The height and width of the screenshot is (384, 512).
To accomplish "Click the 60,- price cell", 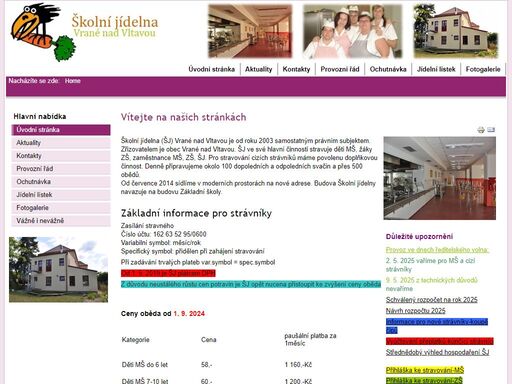I will [207, 381].
